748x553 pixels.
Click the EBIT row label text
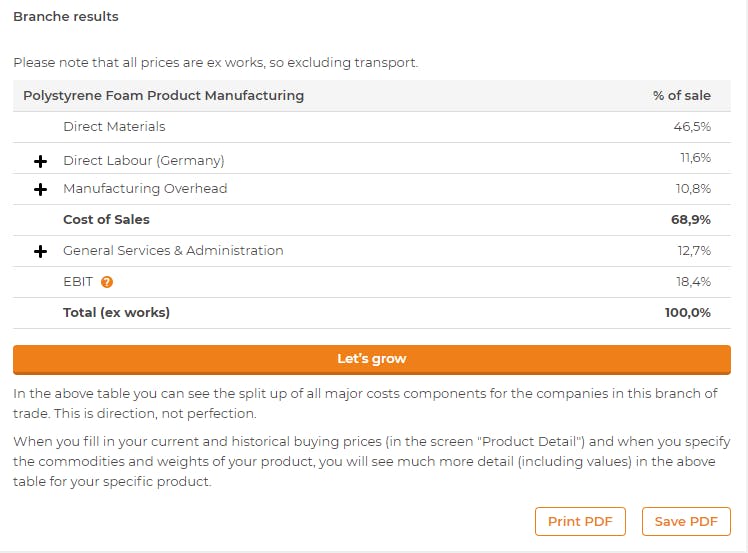pos(77,282)
